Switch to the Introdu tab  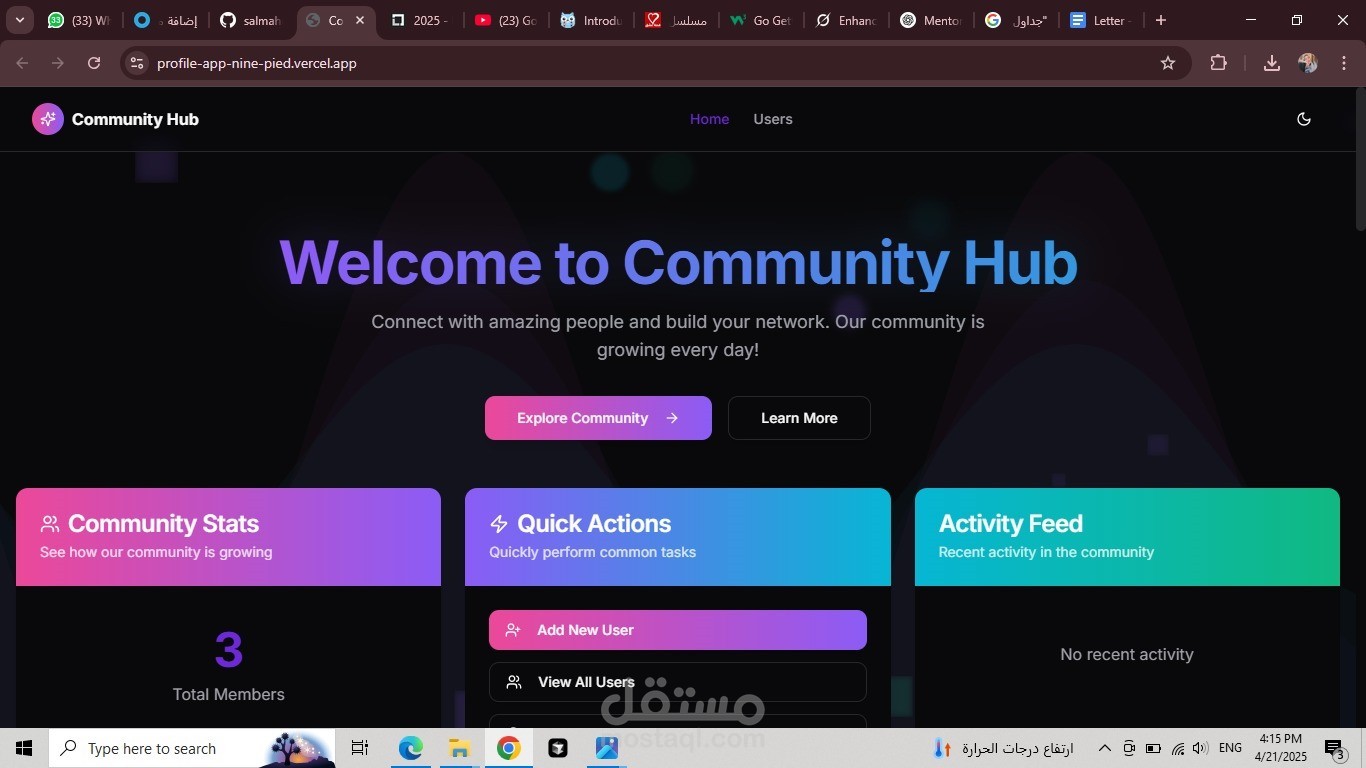[x=591, y=20]
